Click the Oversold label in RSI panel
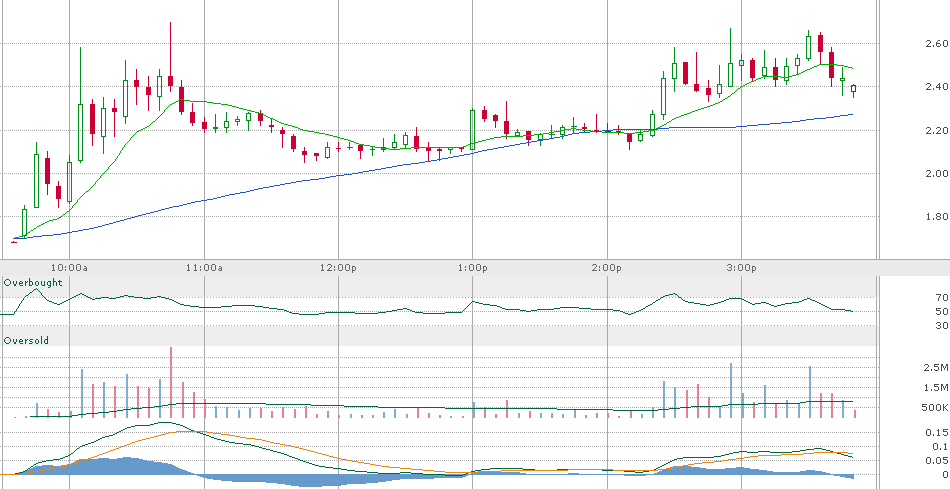 click(26, 341)
